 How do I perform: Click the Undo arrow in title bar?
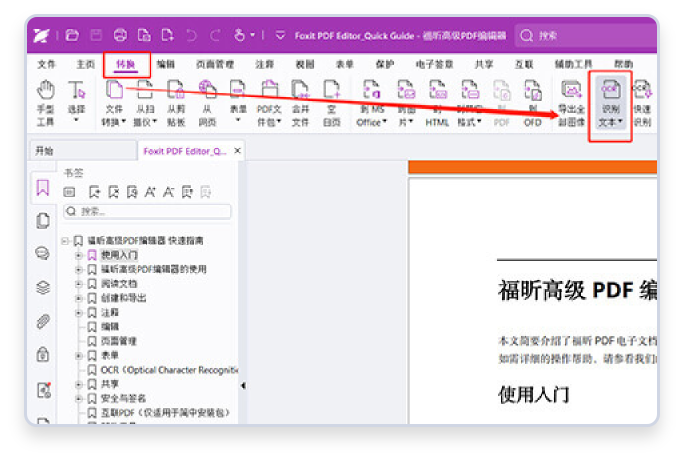click(191, 35)
